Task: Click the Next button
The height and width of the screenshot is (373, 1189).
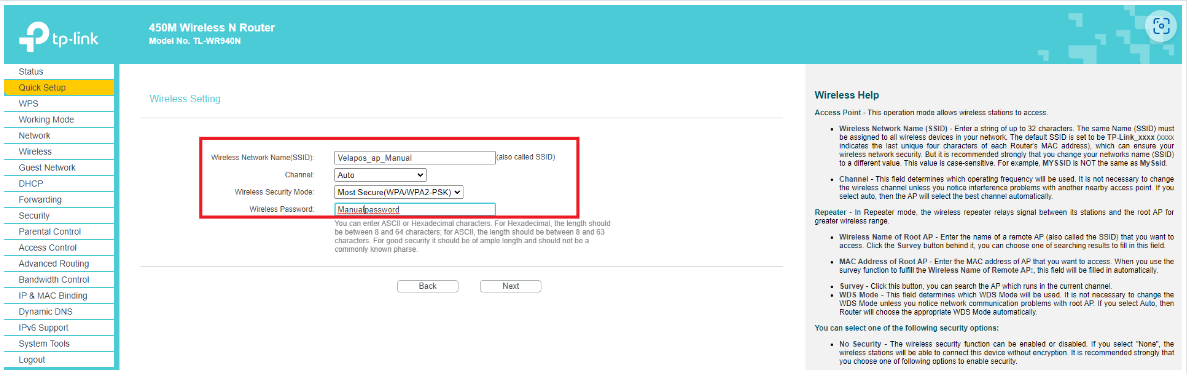Action: [510, 286]
